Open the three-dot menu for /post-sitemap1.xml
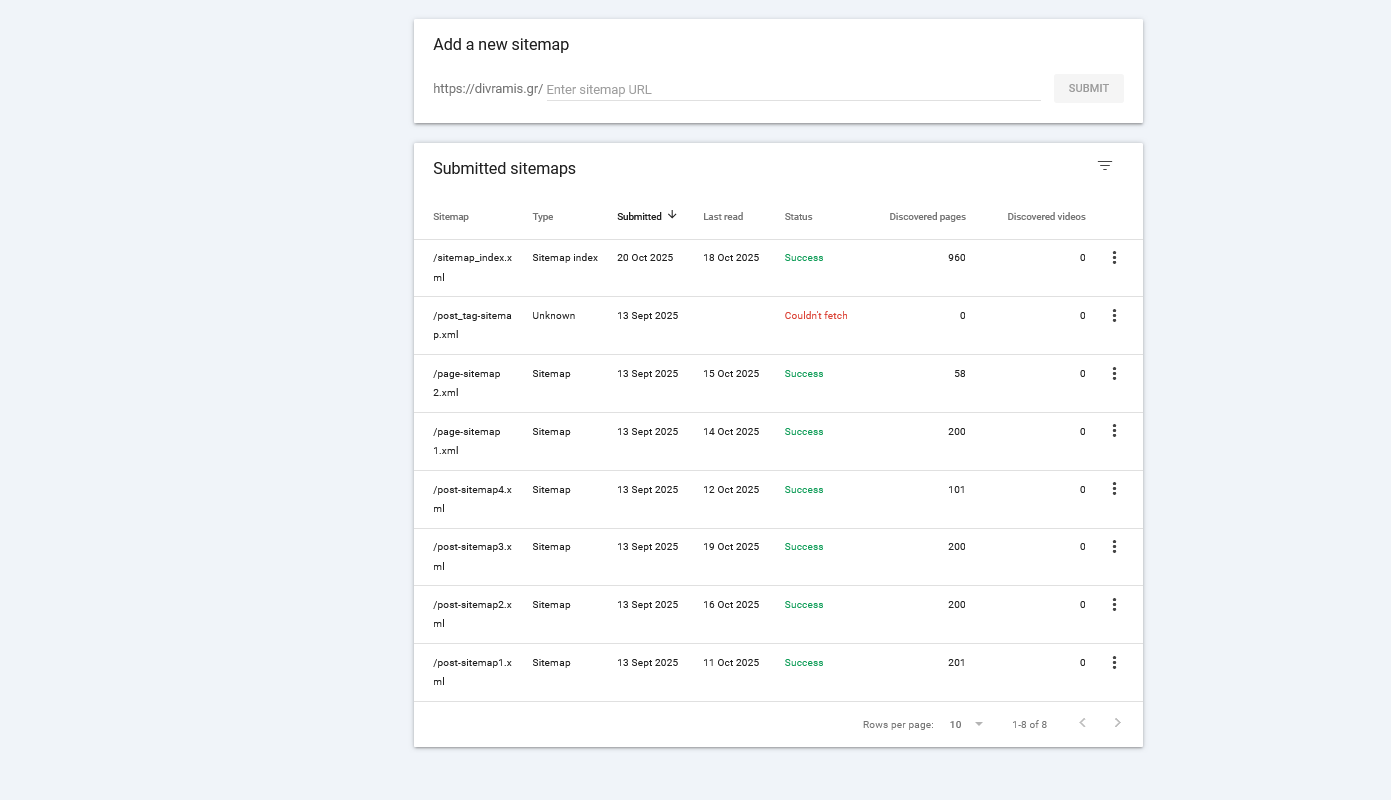The image size is (1392, 800). (1114, 662)
